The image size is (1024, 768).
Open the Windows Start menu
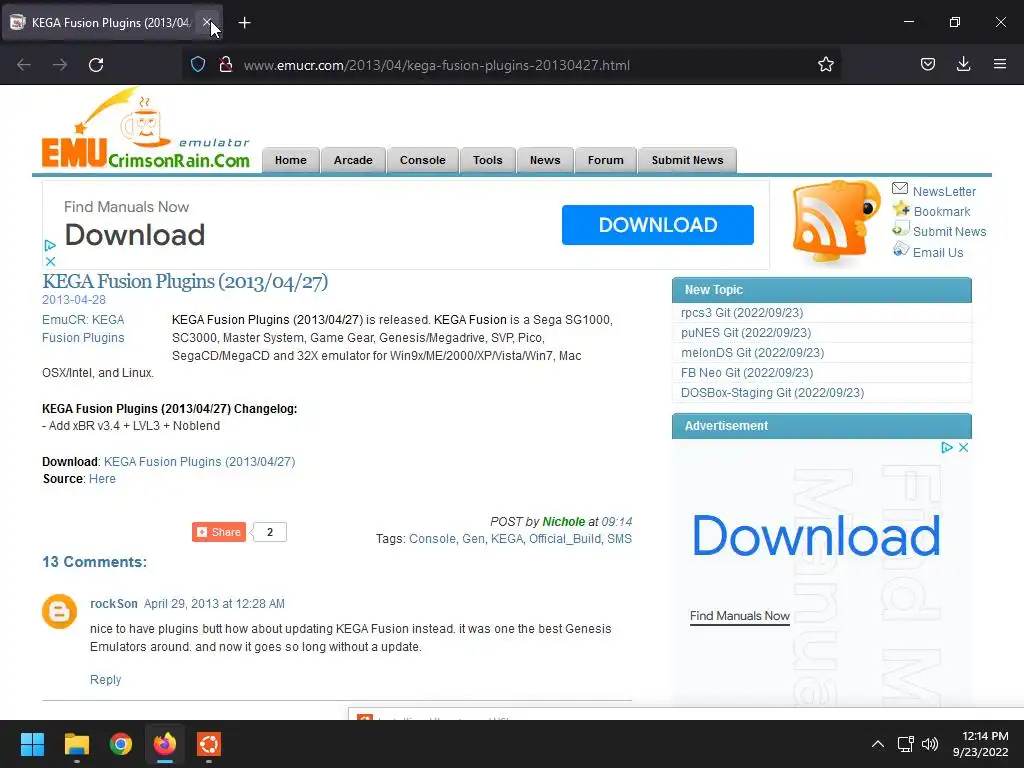32,744
